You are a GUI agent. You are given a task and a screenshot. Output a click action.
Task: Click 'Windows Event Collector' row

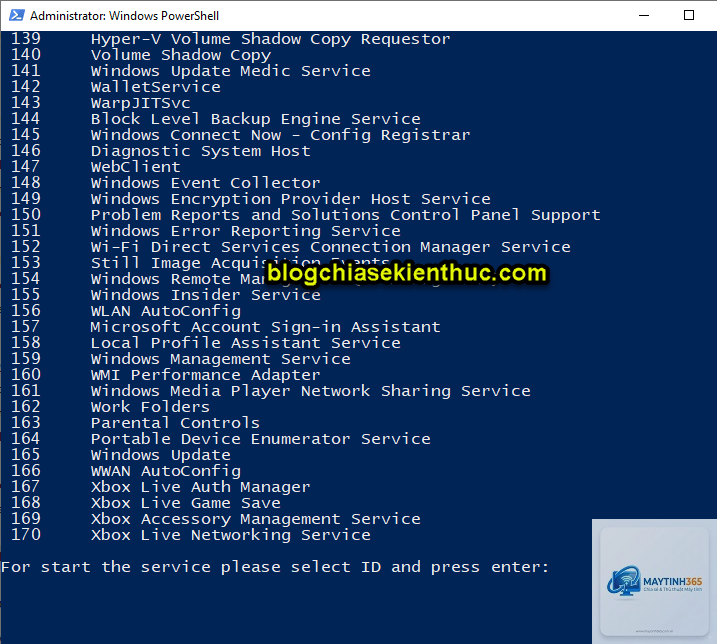pyautogui.click(x=205, y=183)
